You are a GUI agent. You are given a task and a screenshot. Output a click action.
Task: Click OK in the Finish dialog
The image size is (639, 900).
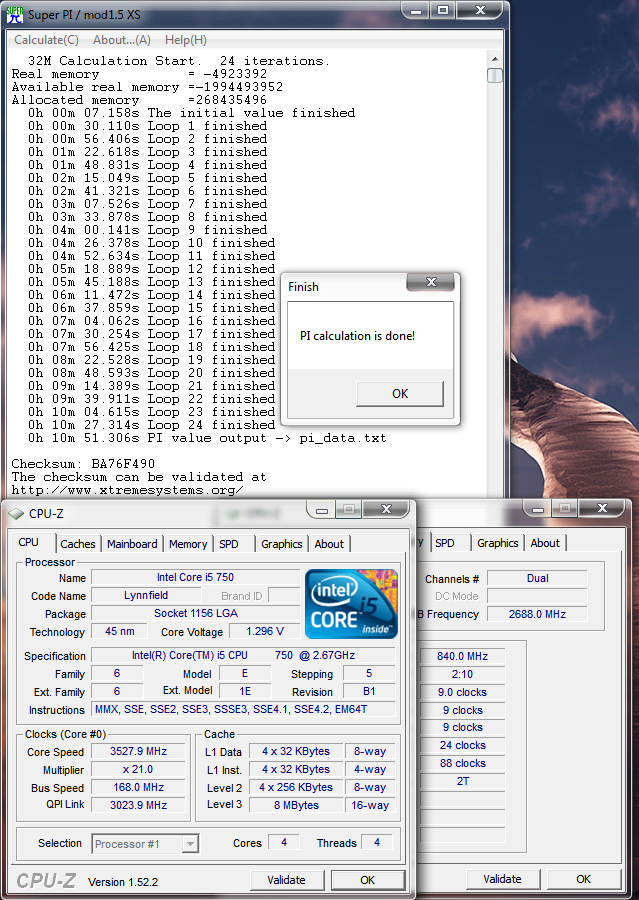[x=400, y=394]
